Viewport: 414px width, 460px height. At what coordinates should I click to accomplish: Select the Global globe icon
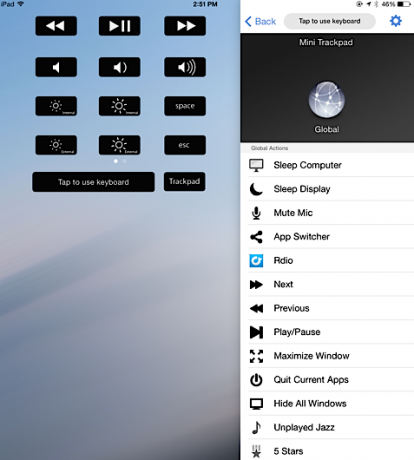pos(326,99)
